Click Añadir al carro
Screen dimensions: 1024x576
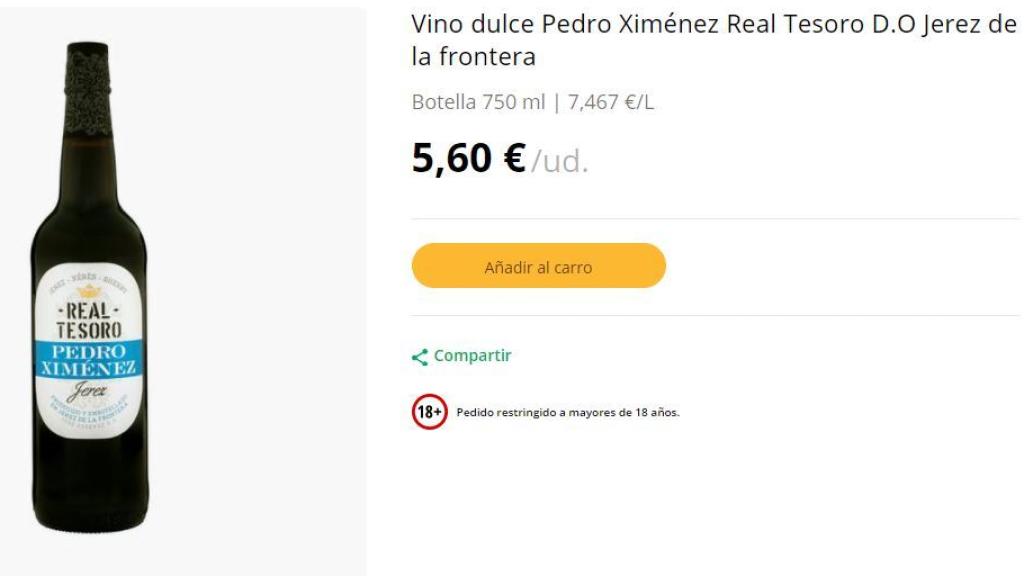[x=538, y=267]
